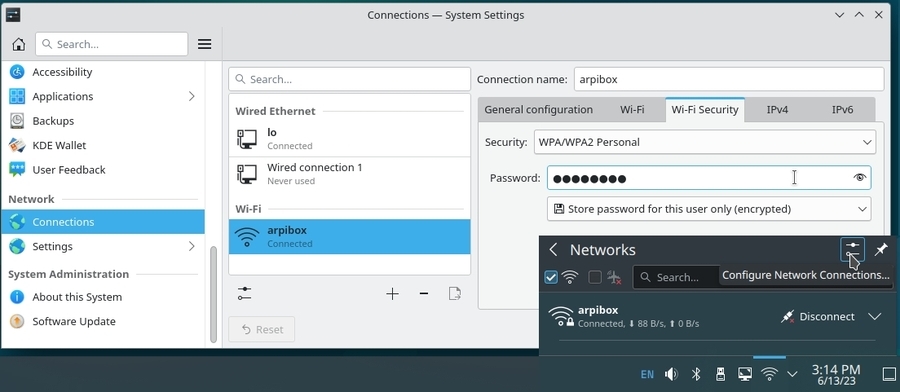Disconnect from arpibox network
This screenshot has width=900, height=392.
coord(818,317)
